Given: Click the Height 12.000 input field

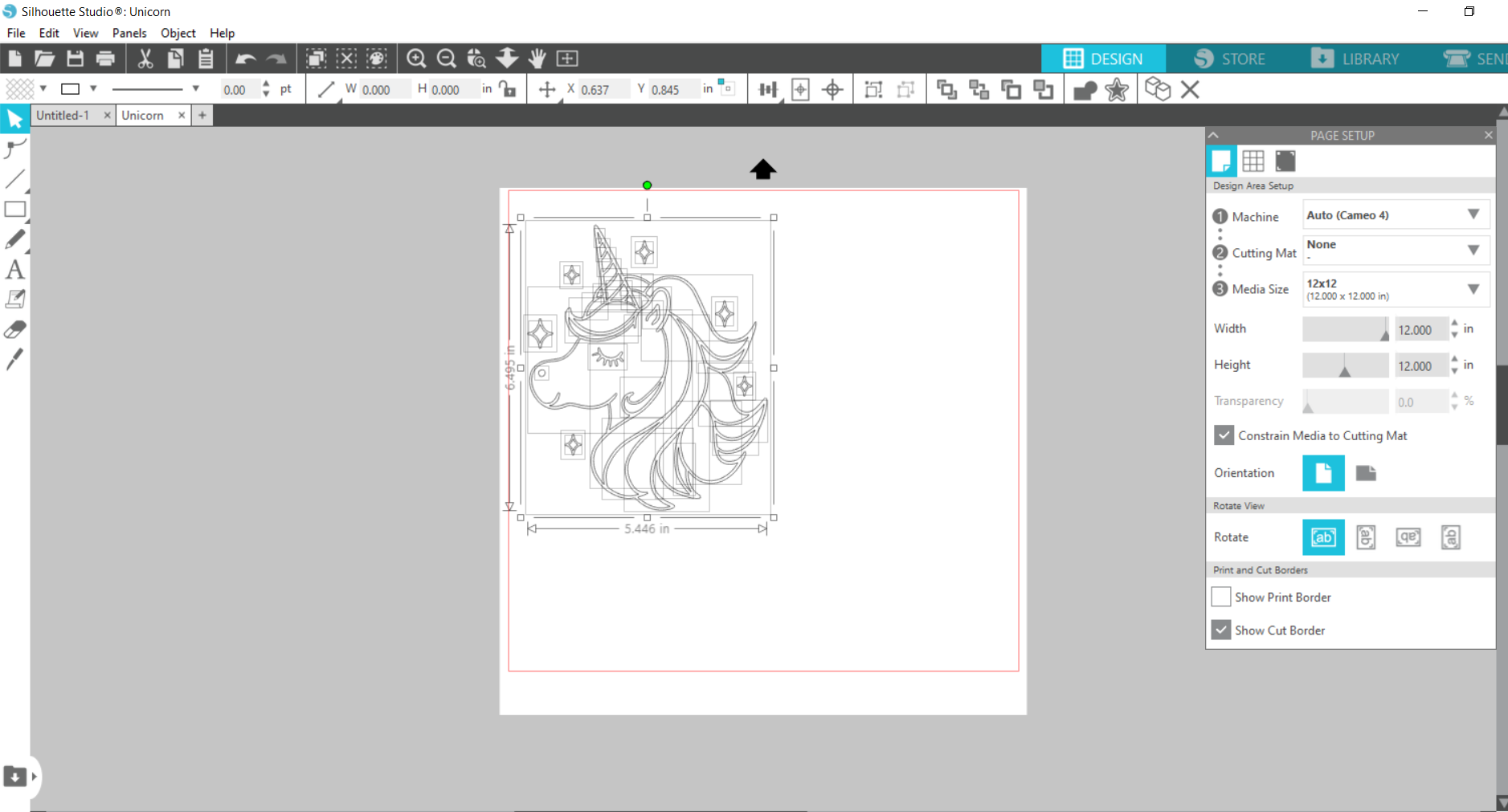Looking at the screenshot, I should pos(1421,365).
